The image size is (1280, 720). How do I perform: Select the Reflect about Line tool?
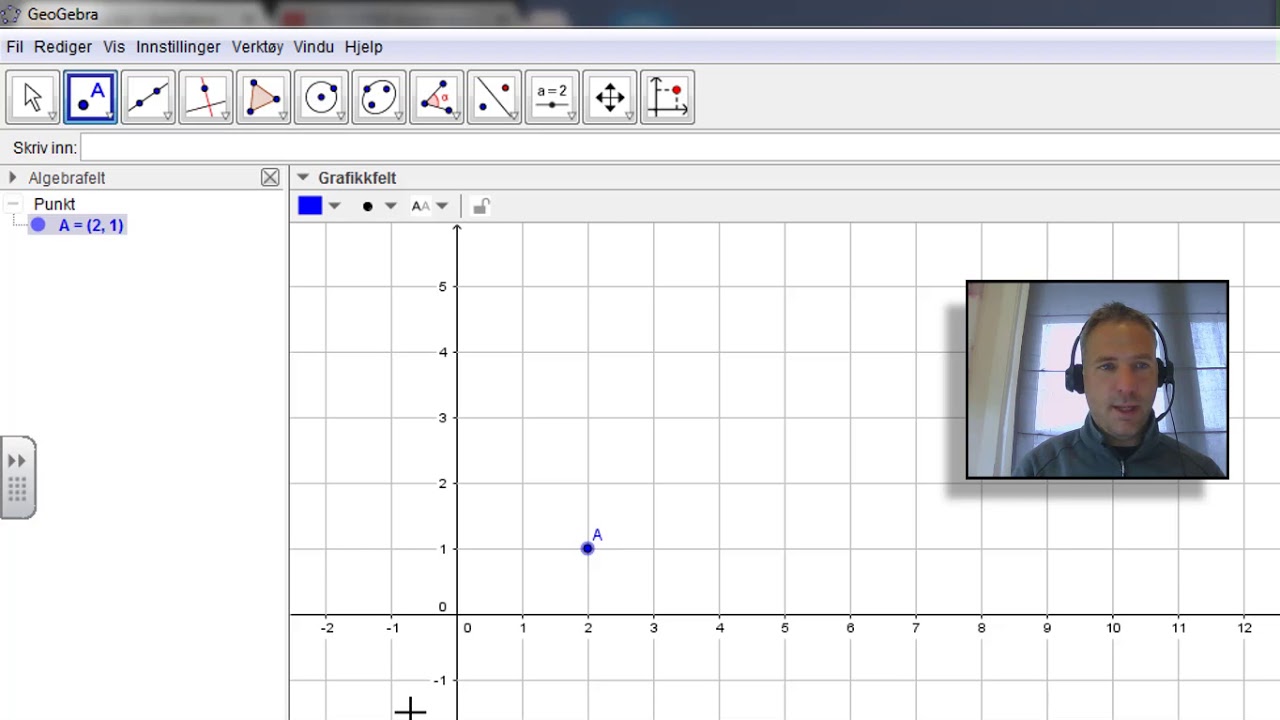(494, 97)
